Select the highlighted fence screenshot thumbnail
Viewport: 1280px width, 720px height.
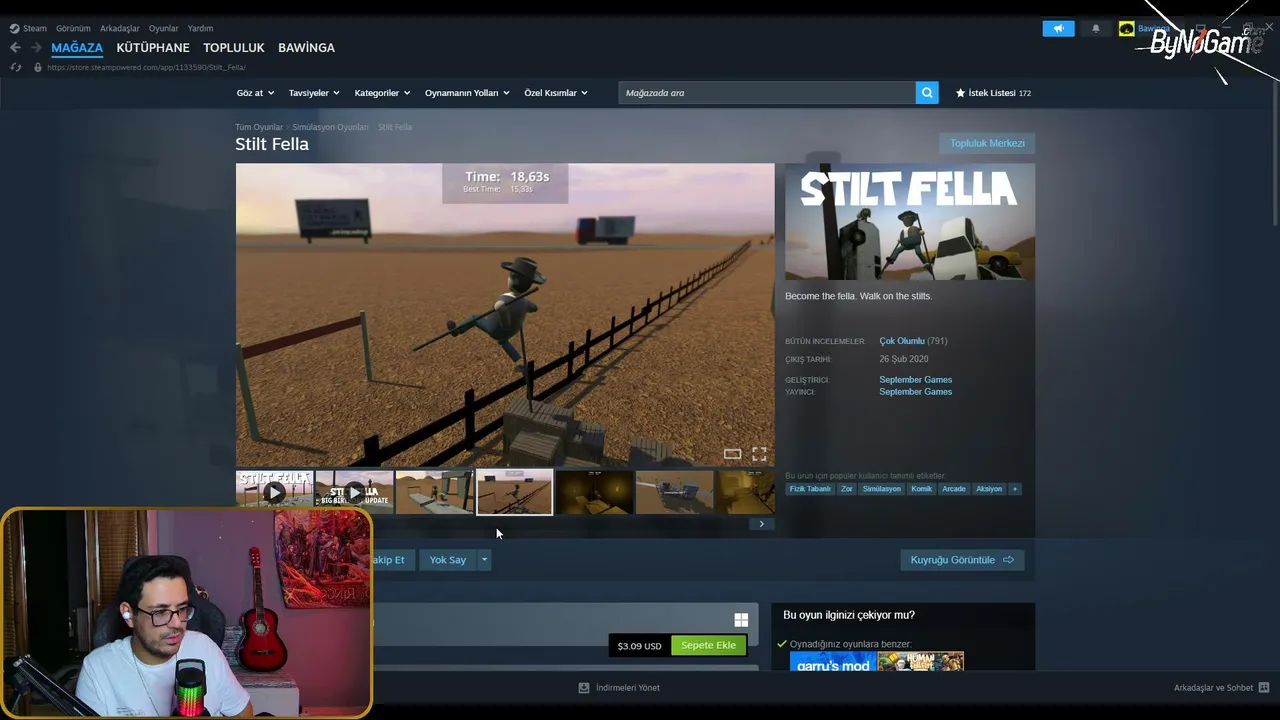pos(514,492)
